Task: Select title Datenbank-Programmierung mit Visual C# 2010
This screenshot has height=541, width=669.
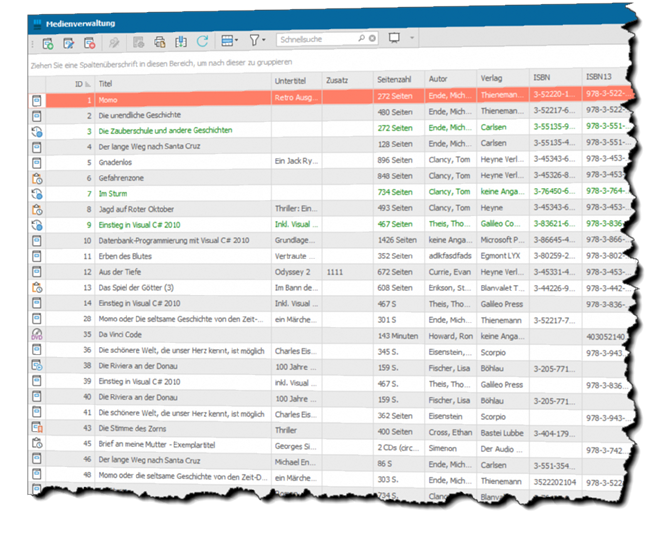Action: point(174,240)
